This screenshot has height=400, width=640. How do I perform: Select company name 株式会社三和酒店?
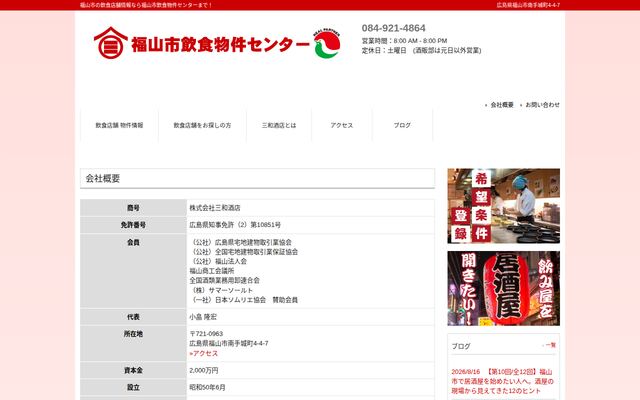[x=215, y=208]
